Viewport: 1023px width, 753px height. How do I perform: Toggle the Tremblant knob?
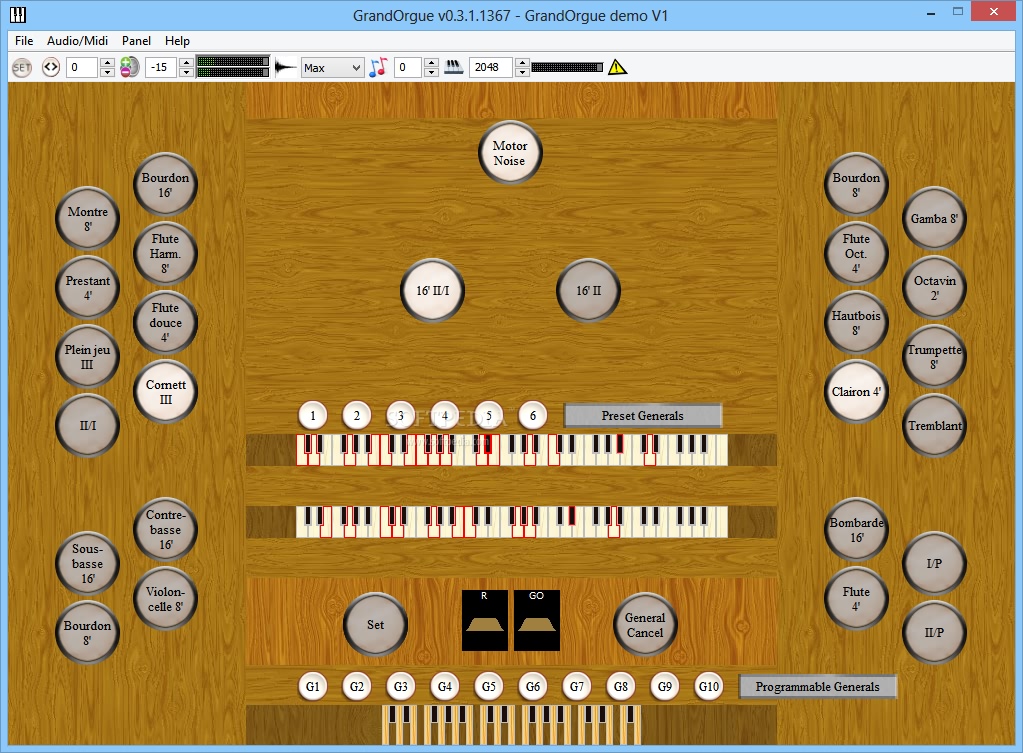(934, 426)
